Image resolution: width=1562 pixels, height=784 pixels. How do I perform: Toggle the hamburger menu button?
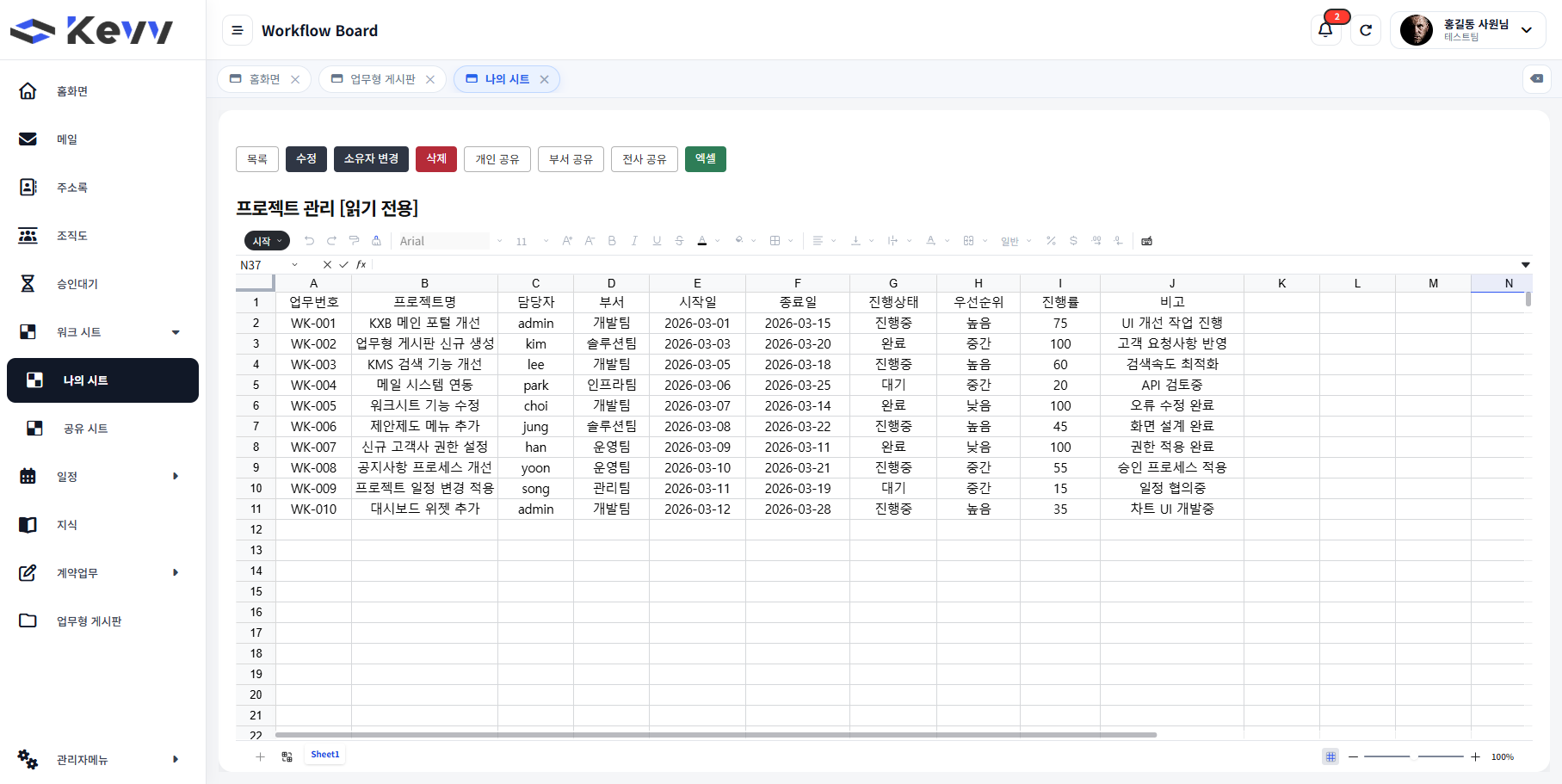point(238,30)
